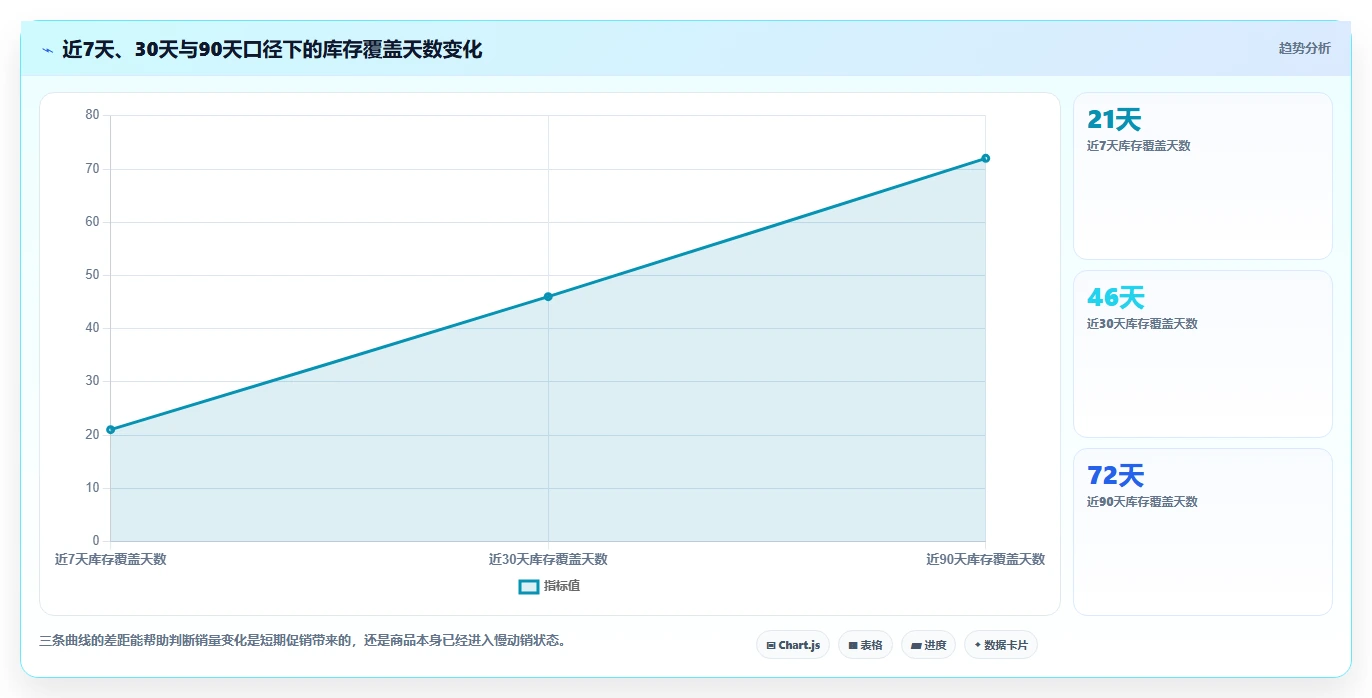Viewport: 1372px width, 698px height.
Task: Click the 近30天库存覆盖天数 card caption
Action: coord(1142,324)
